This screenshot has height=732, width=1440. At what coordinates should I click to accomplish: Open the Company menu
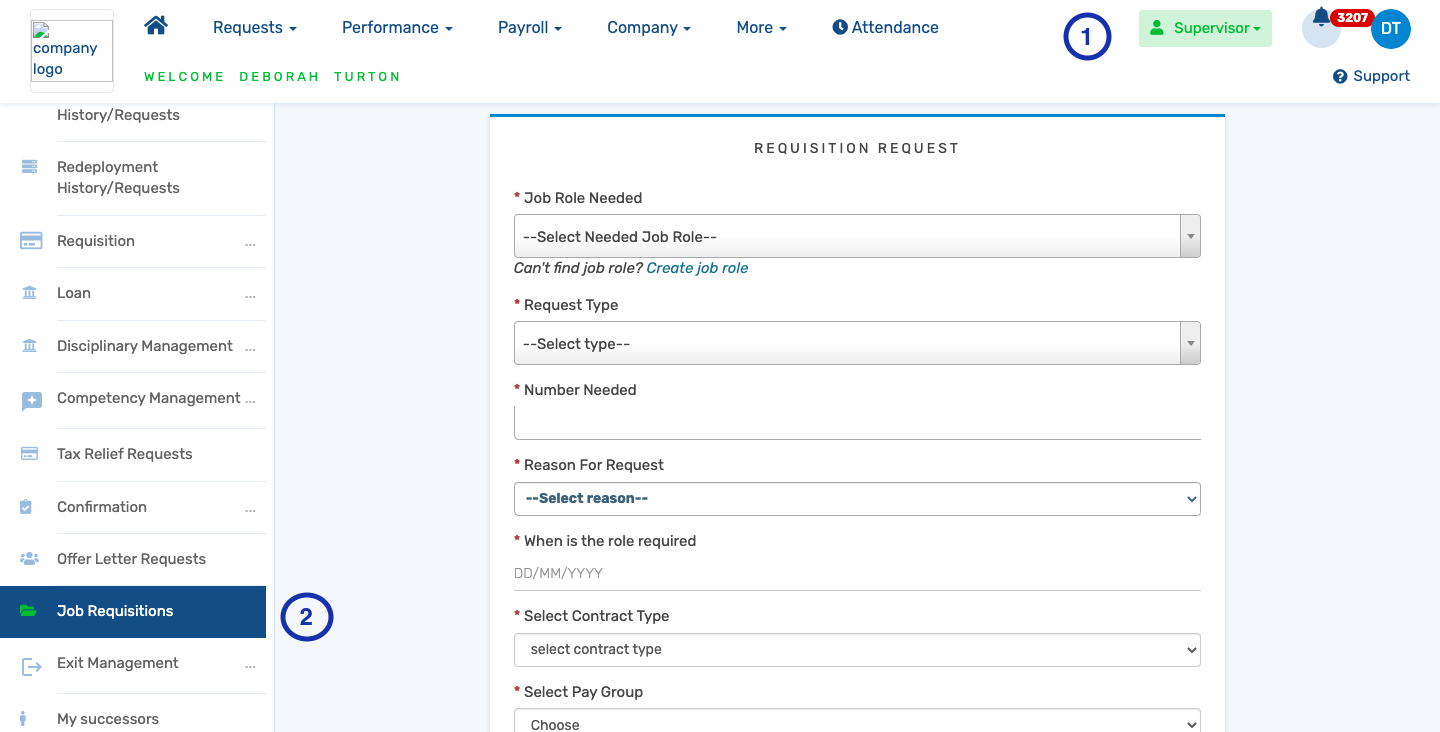648,27
